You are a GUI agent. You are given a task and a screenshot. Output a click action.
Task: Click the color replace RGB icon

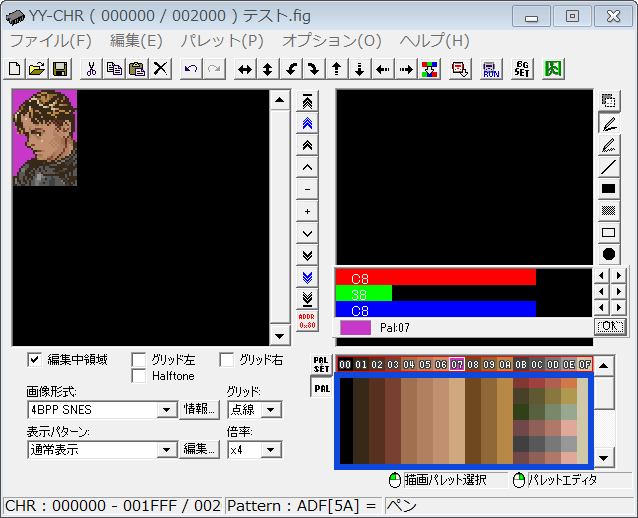click(429, 69)
